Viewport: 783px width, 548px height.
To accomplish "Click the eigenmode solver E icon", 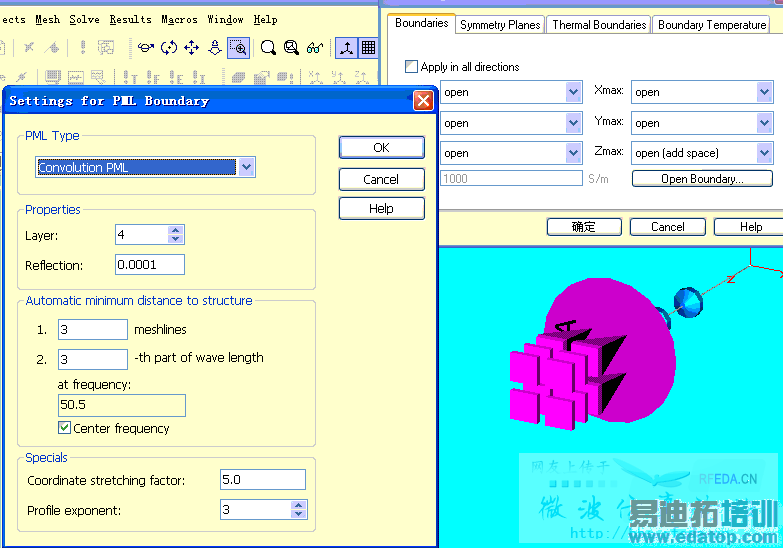I will (176, 77).
